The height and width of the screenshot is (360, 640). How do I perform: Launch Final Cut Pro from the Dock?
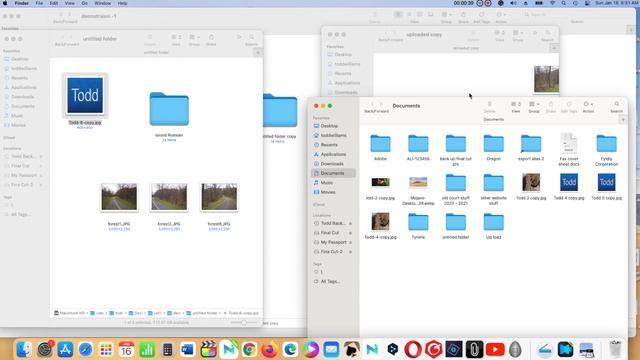coord(208,349)
